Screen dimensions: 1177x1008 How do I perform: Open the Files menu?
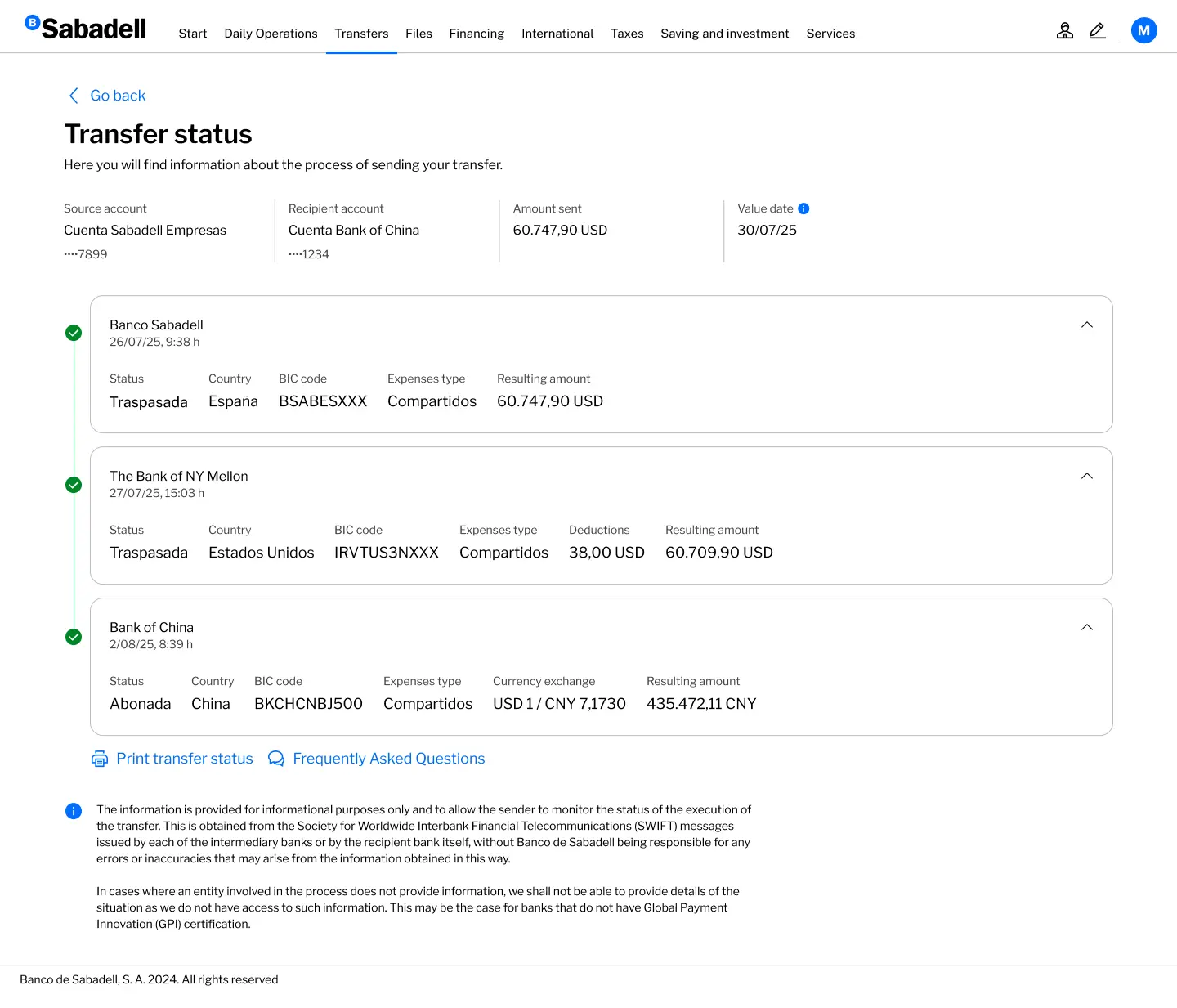tap(418, 34)
